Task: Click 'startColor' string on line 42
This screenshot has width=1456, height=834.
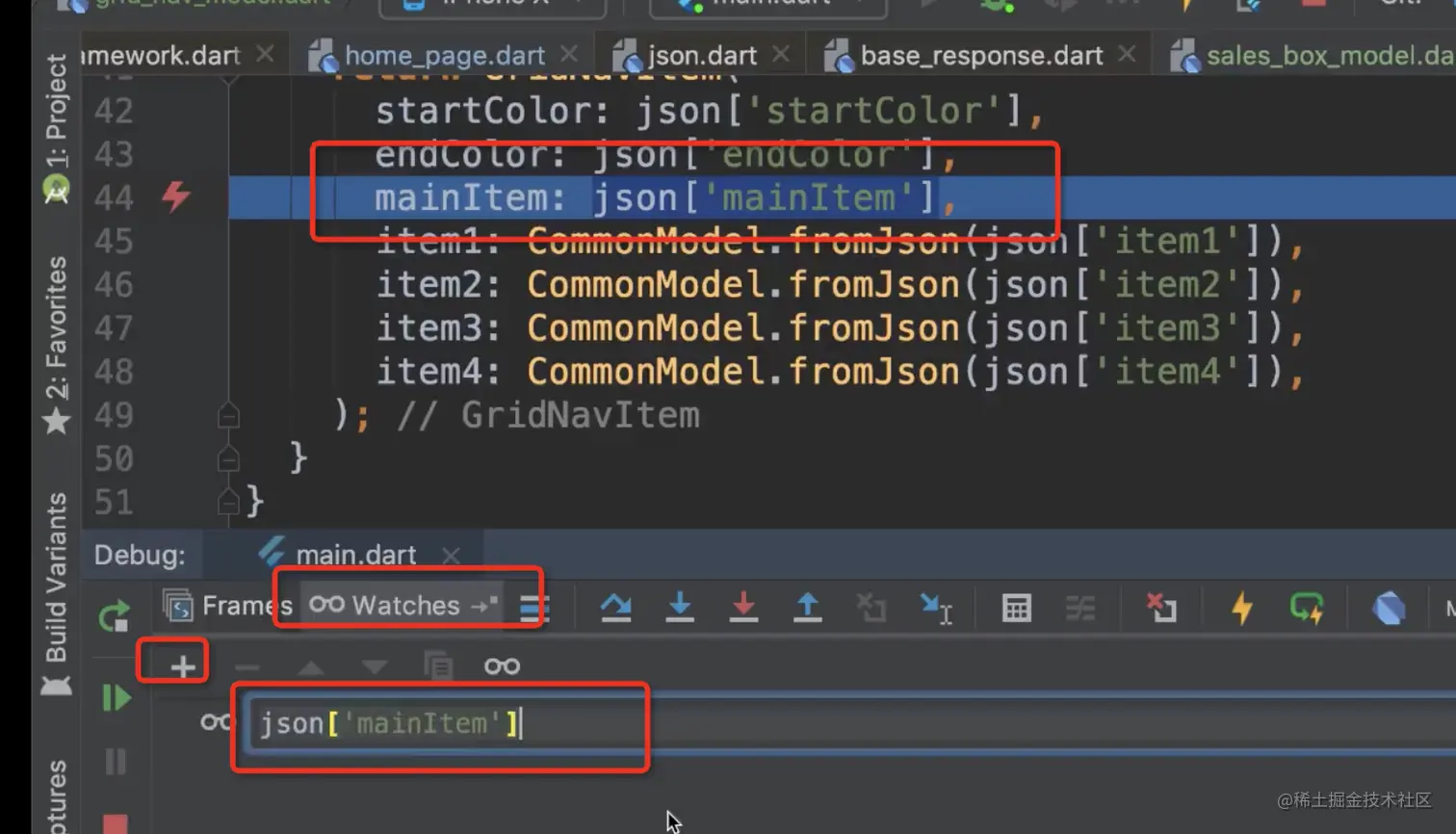Action: point(873,111)
